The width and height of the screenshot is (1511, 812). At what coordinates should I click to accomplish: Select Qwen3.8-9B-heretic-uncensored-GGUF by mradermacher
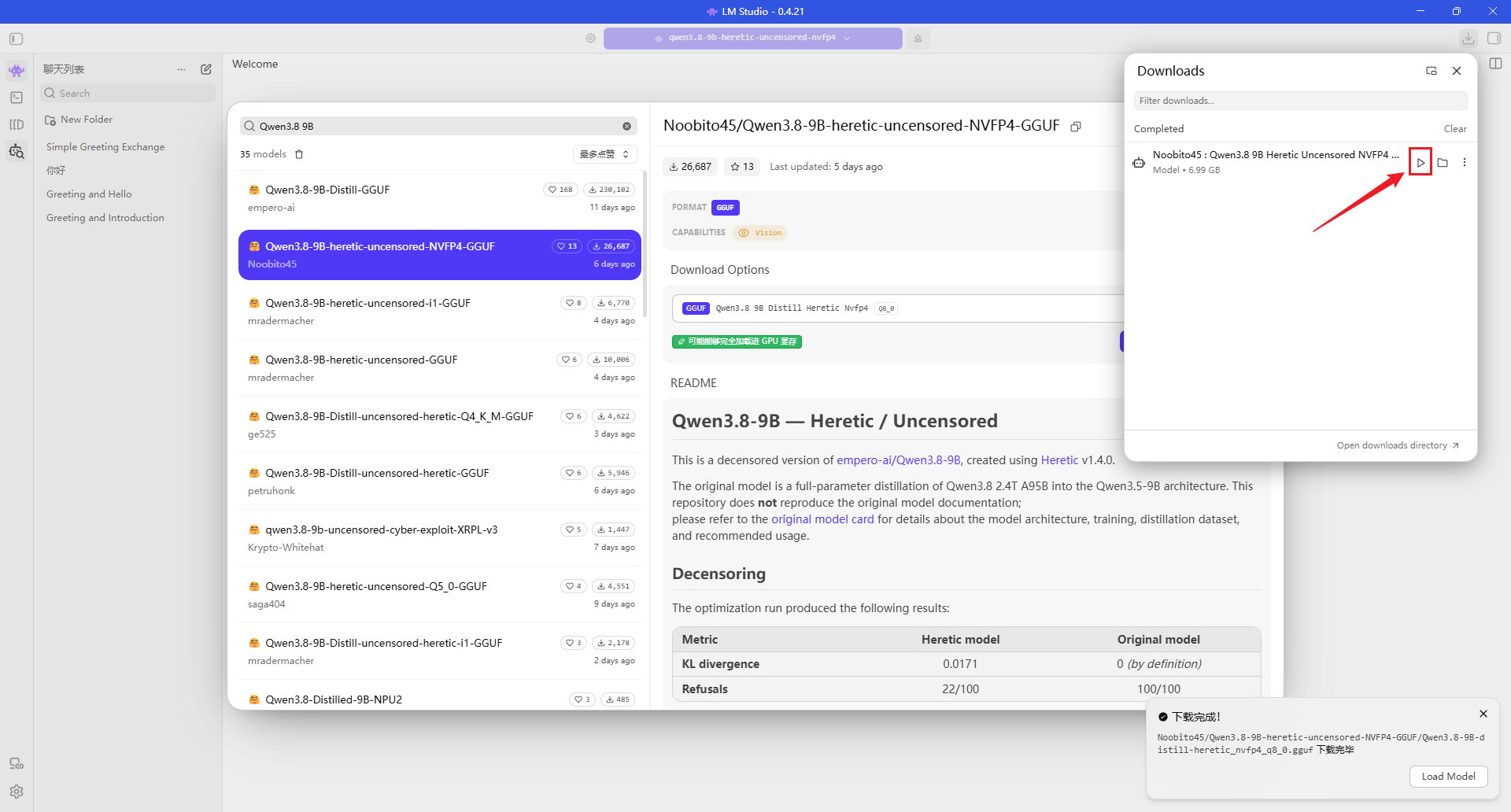click(440, 368)
